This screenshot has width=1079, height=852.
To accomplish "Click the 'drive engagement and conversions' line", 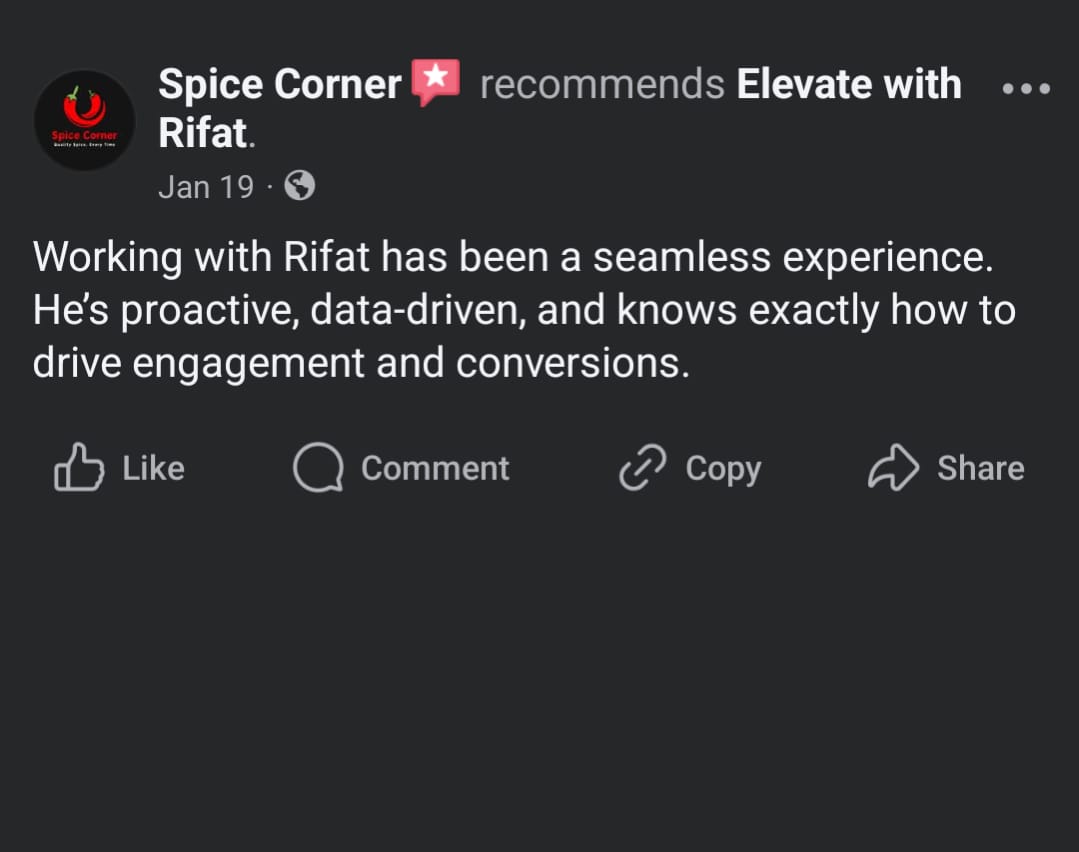I will pyautogui.click(x=361, y=363).
